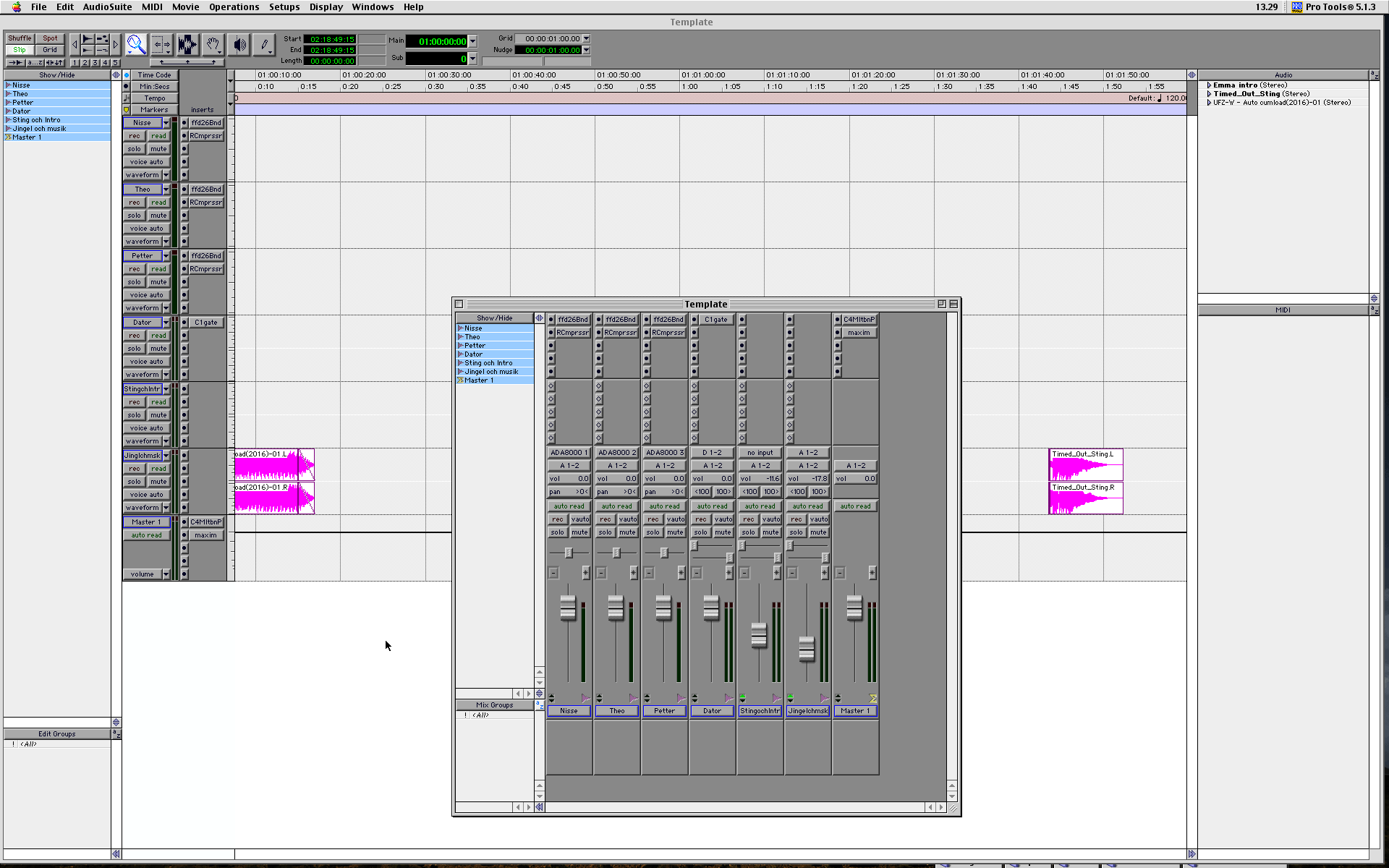This screenshot has height=868, width=1389.
Task: Click the Stingochlntr volume fader in mixer
Action: [x=758, y=634]
